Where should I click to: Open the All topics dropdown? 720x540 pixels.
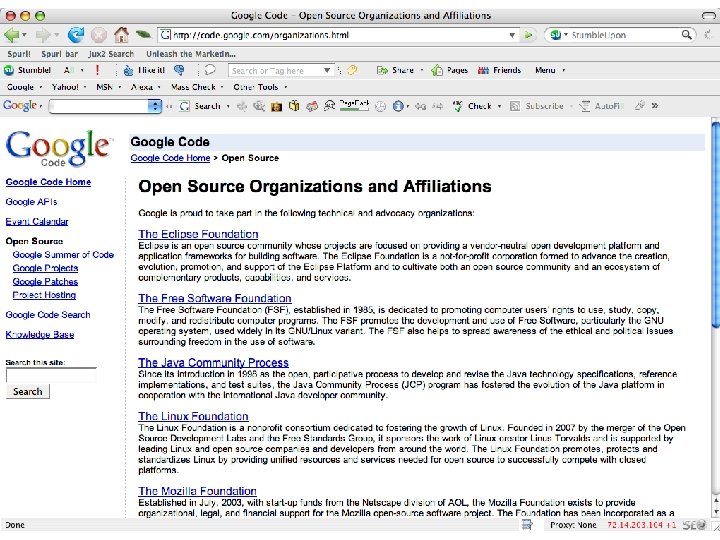click(73, 70)
